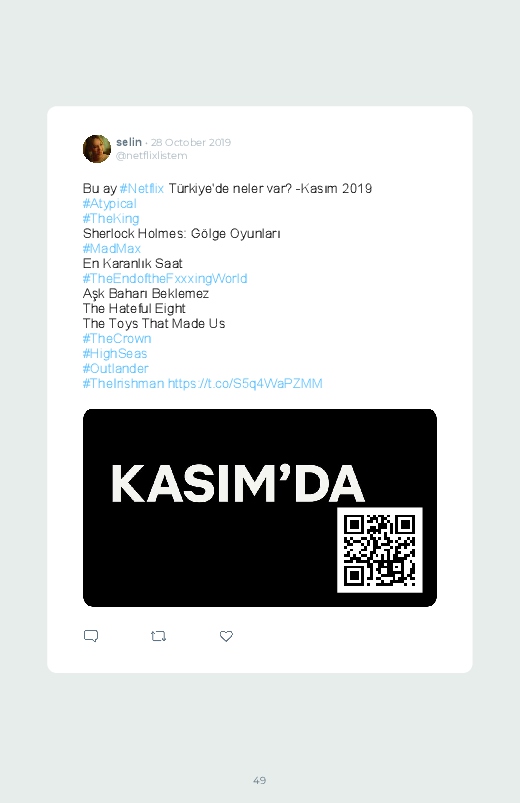The width and height of the screenshot is (520, 803).
Task: Click the #TheIrishman hashtag
Action: 123,383
